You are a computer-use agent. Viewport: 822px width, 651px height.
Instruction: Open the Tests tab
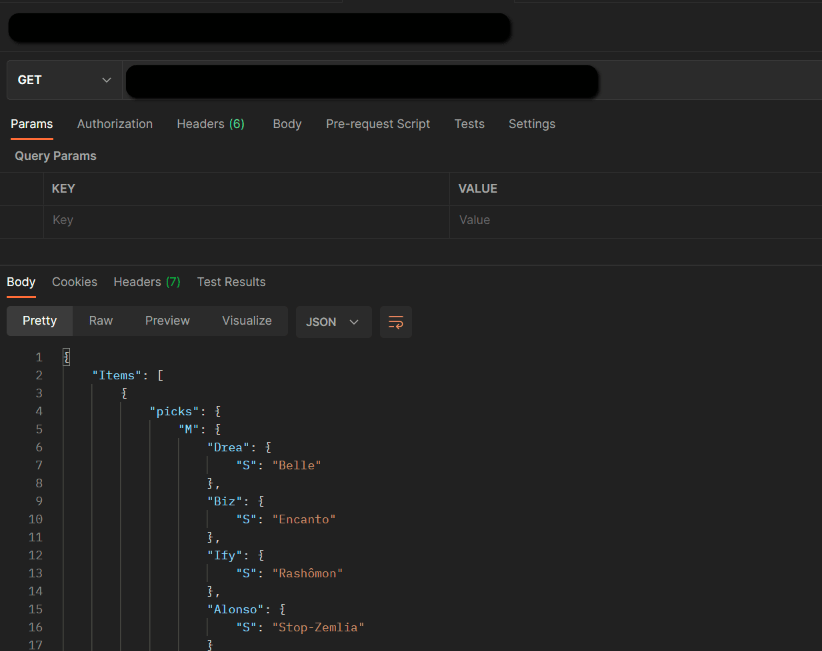point(469,124)
